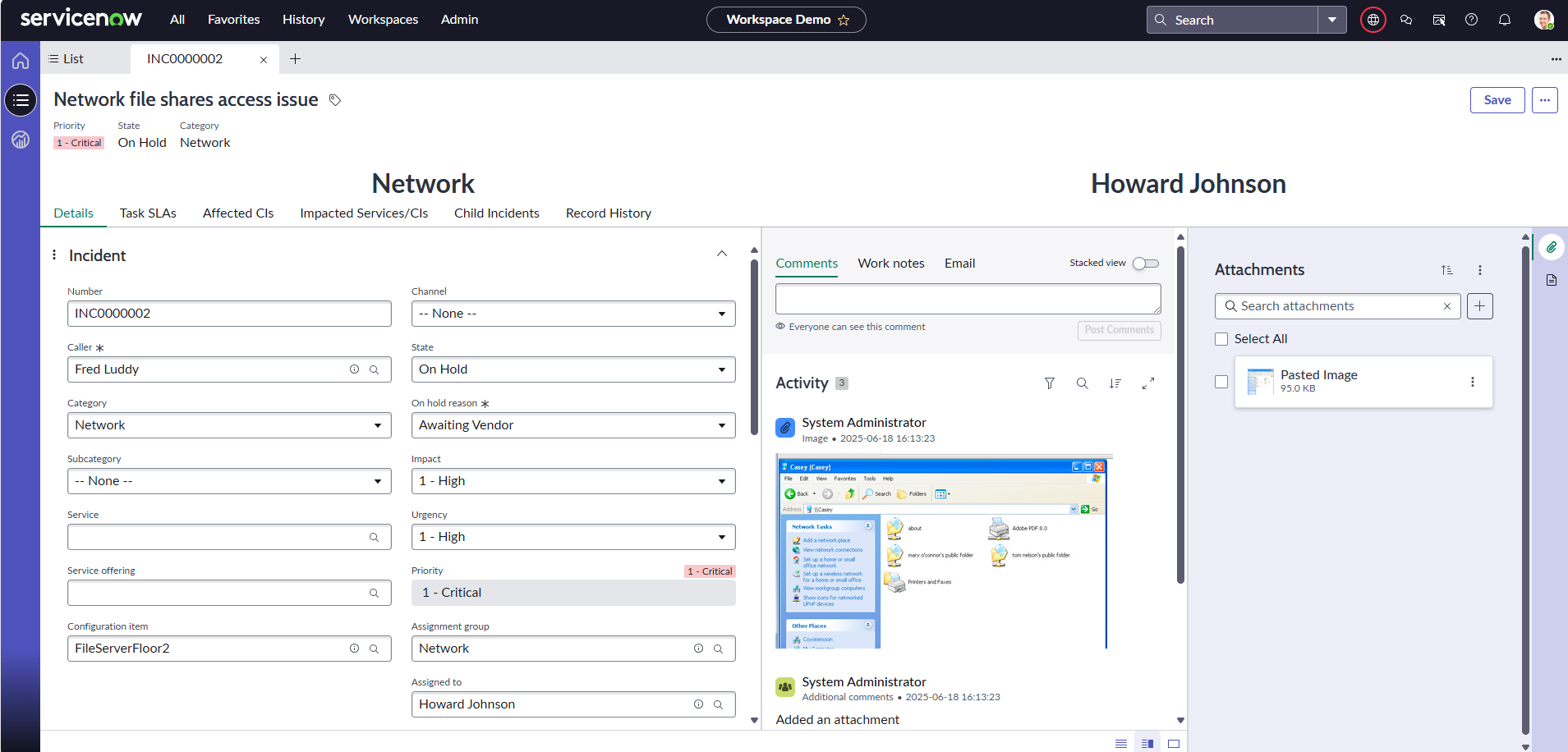Click into the comments text box
This screenshot has width=1568, height=752.
click(967, 299)
